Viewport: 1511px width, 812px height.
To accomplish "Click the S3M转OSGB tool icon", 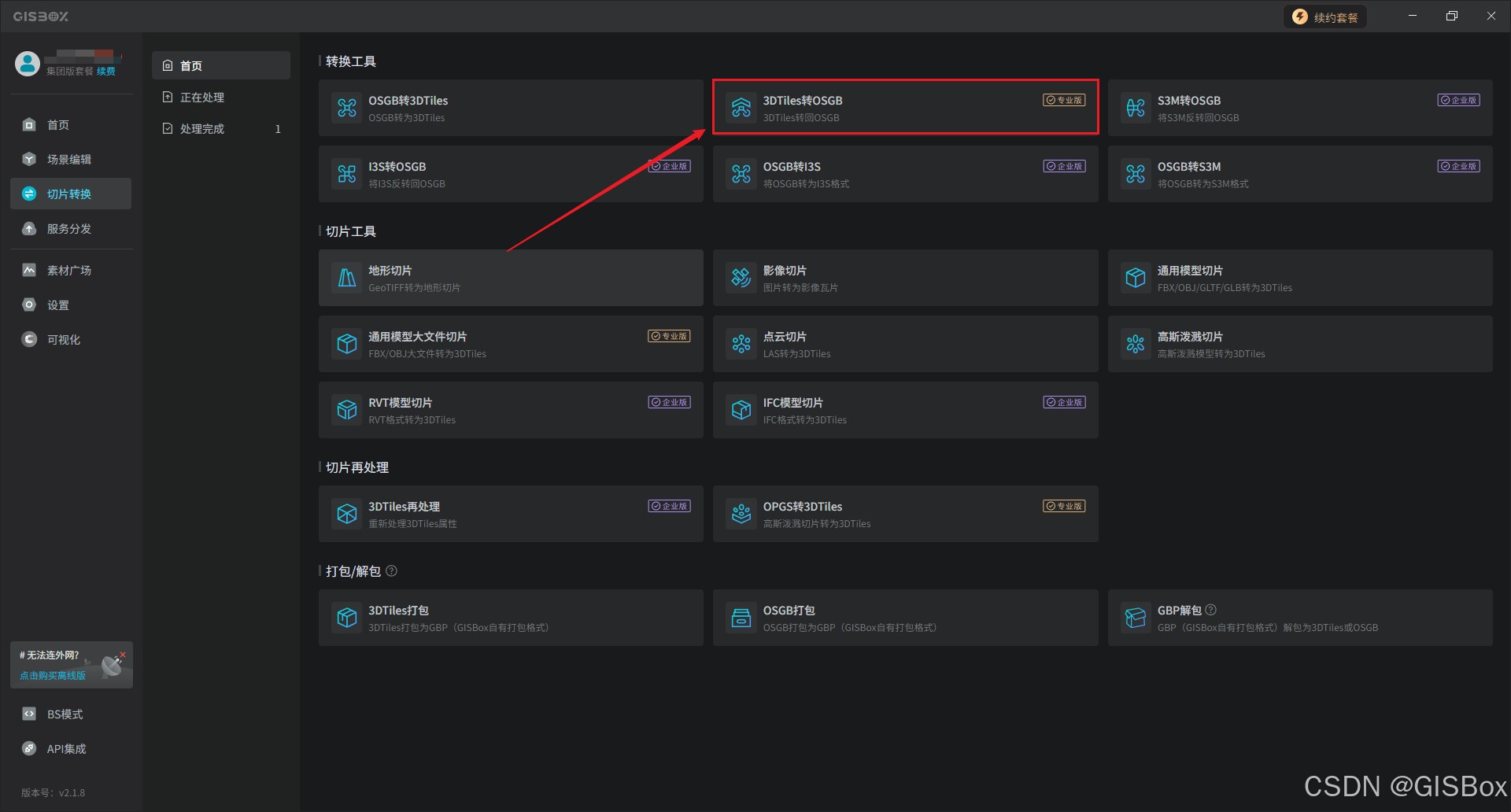I will pos(1136,108).
